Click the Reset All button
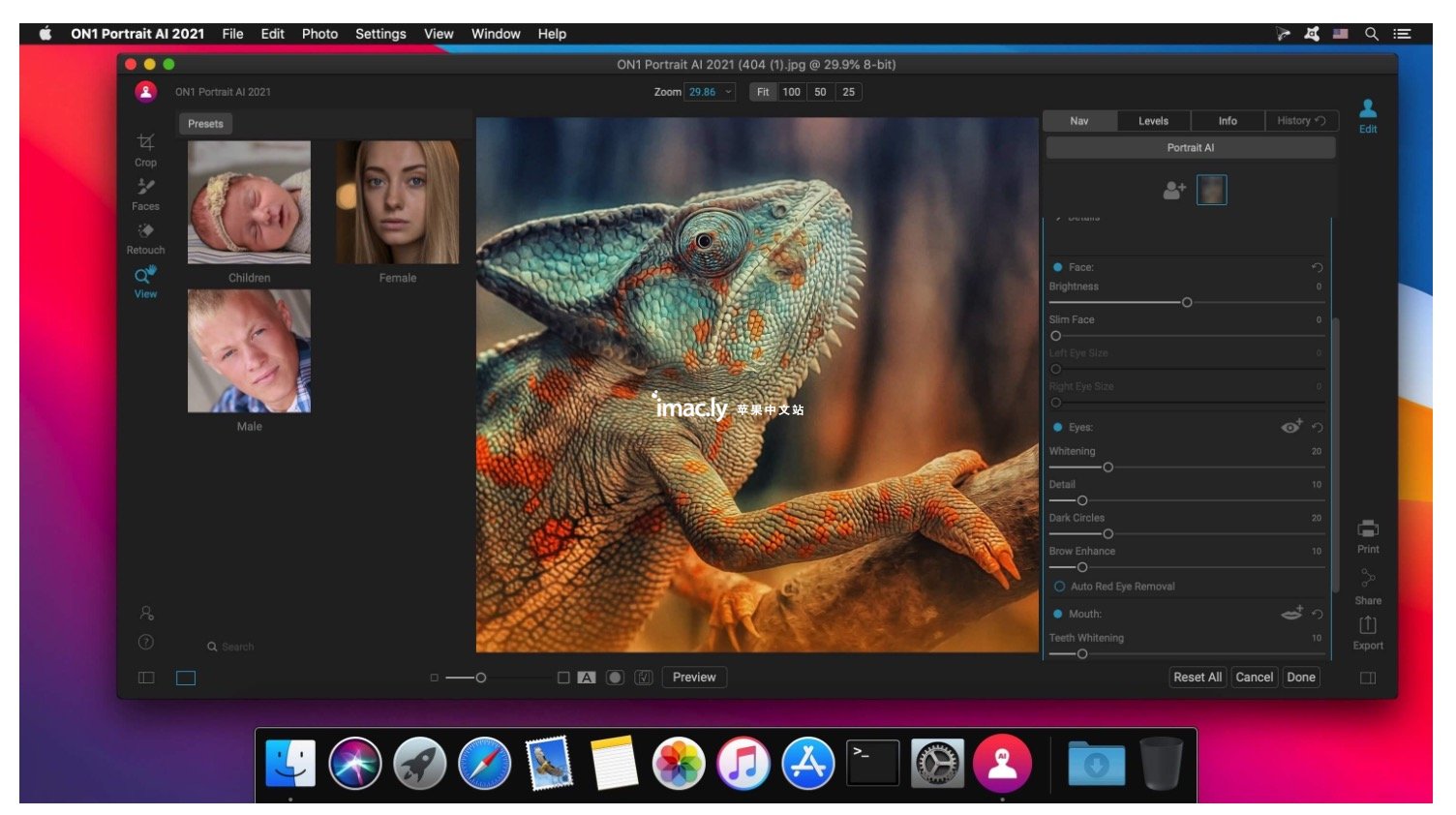This screenshot has width=1456, height=815. coord(1197,678)
